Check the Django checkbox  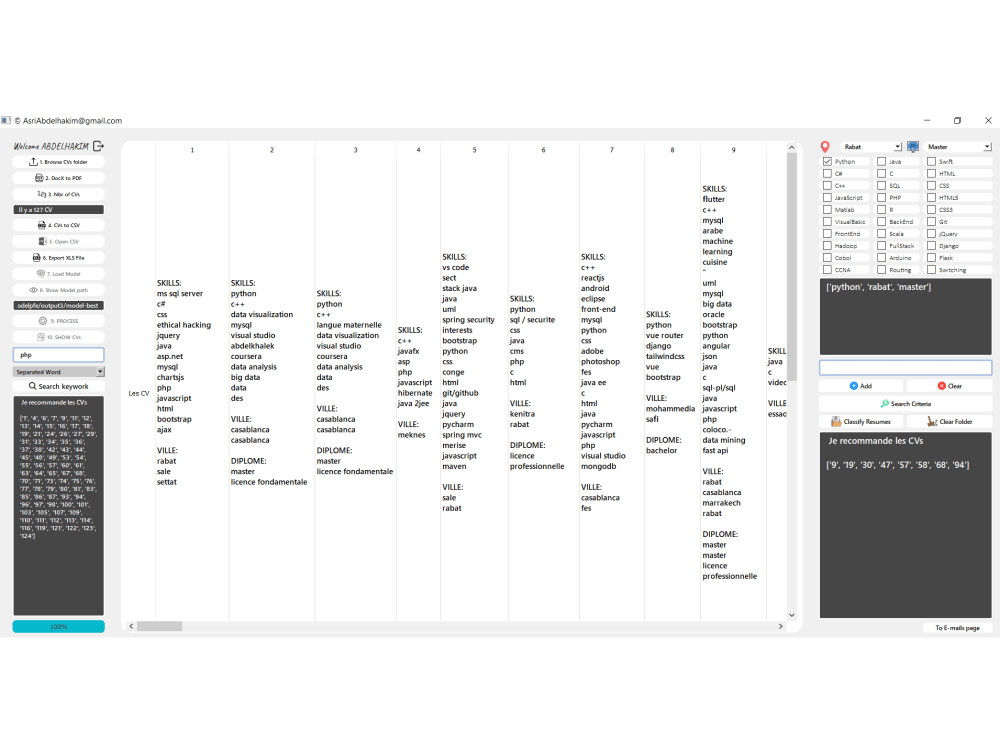tap(931, 246)
